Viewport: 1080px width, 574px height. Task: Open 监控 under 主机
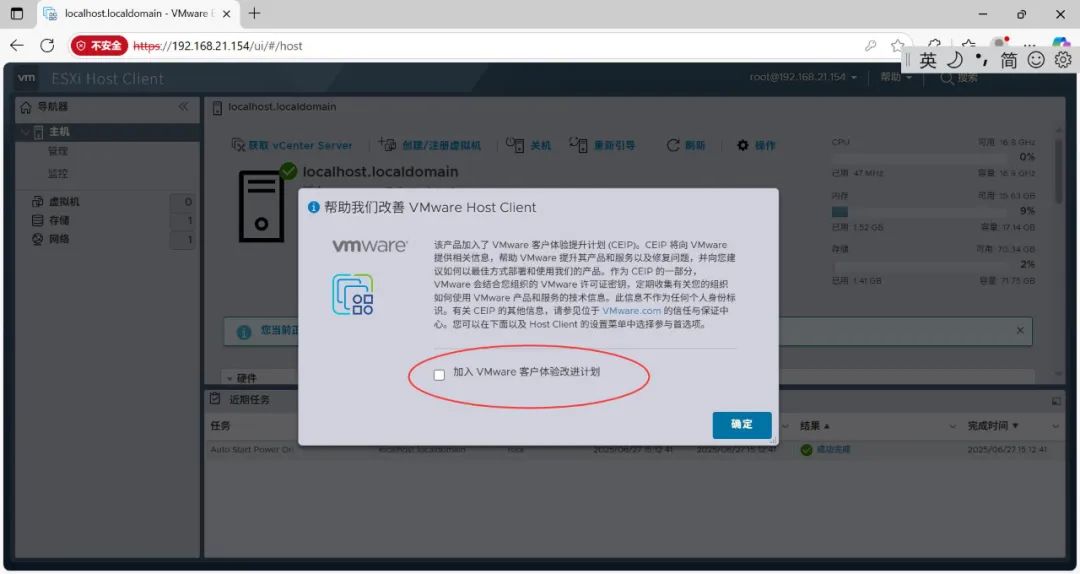point(58,173)
